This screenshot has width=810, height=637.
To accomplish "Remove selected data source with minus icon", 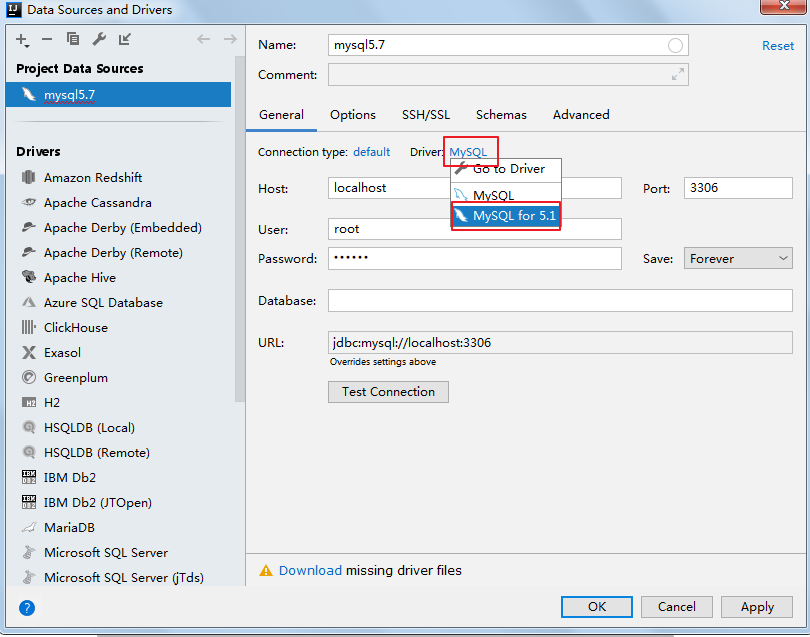I will tap(47, 39).
